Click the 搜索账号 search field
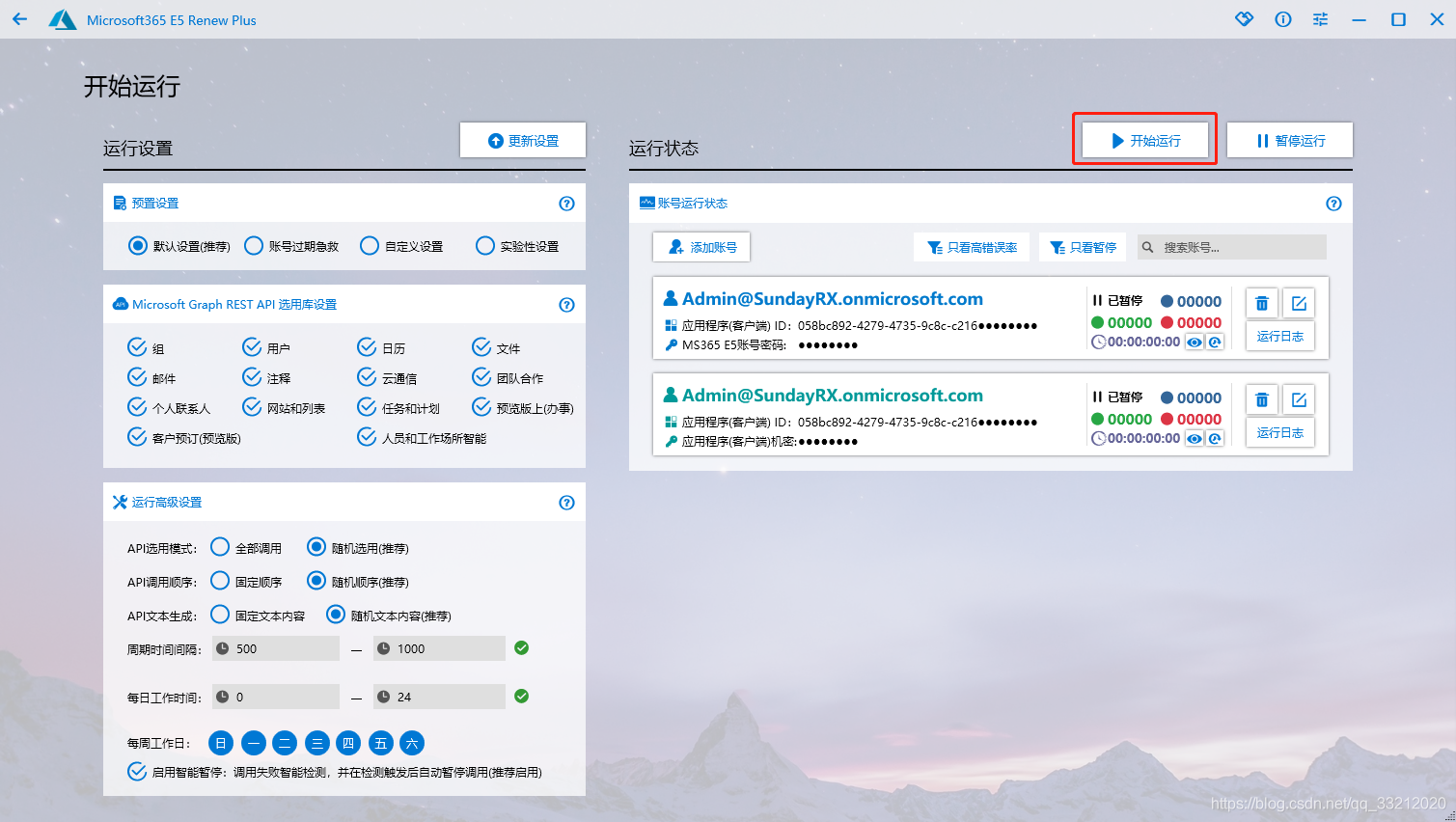Image resolution: width=1456 pixels, height=822 pixels. (1239, 247)
